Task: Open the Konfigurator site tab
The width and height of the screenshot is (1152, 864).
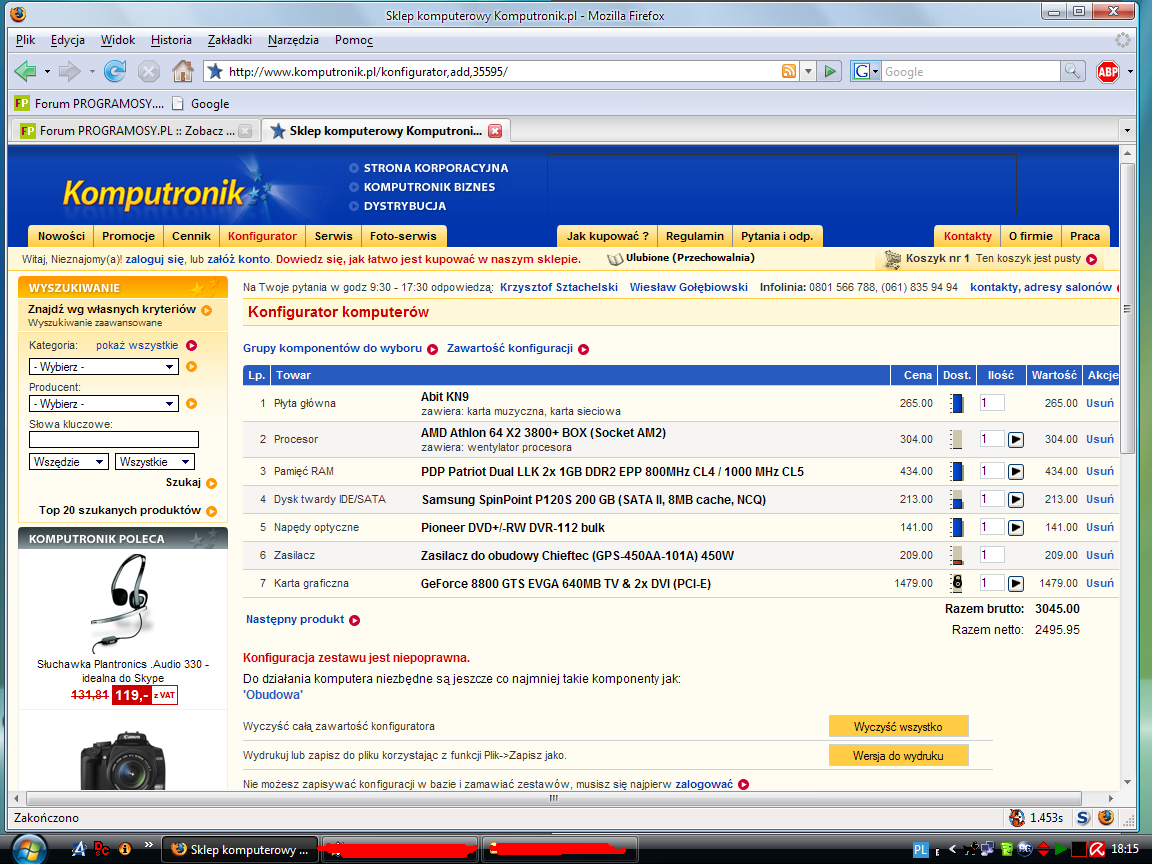Action: [x=262, y=236]
